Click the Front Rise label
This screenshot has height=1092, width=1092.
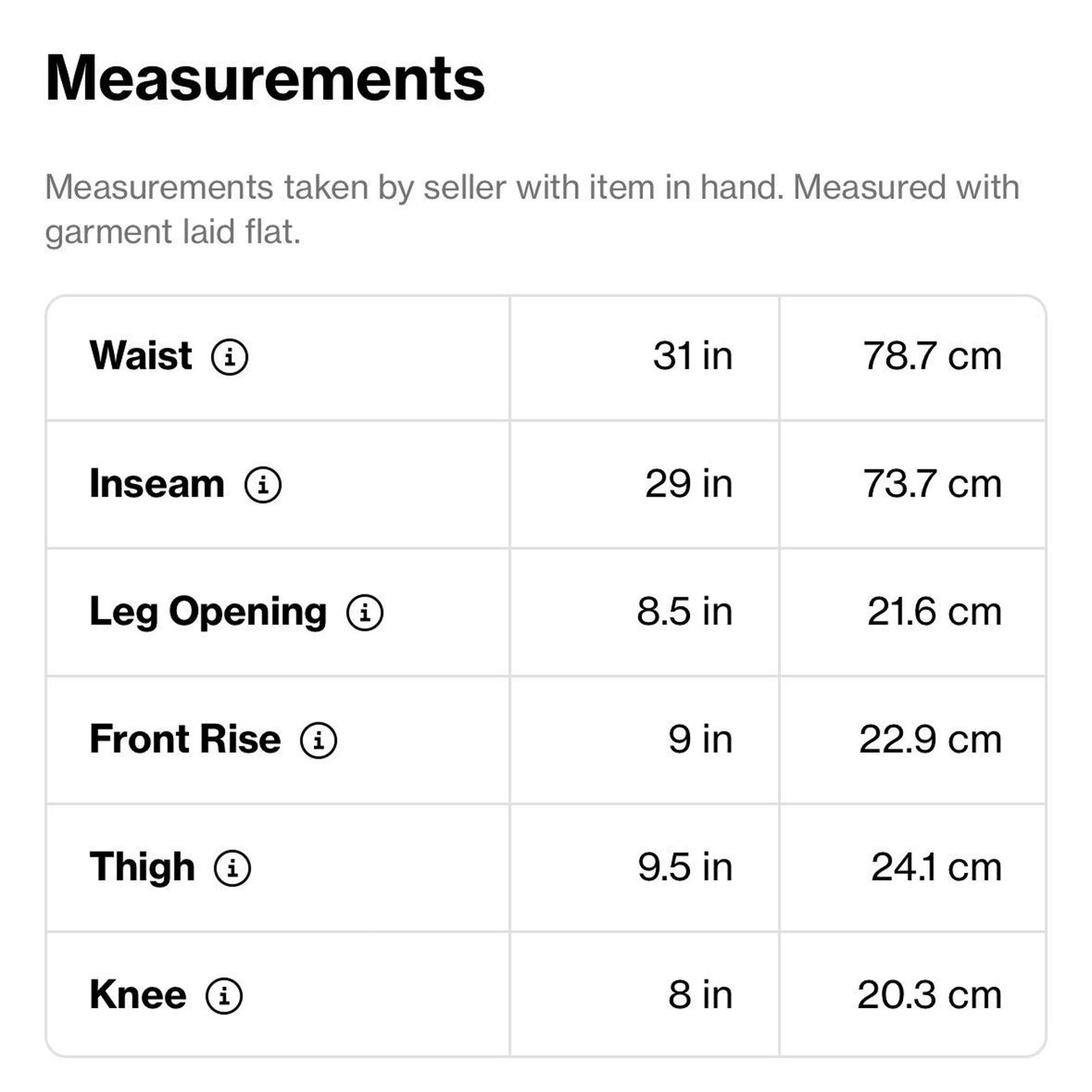pos(185,739)
